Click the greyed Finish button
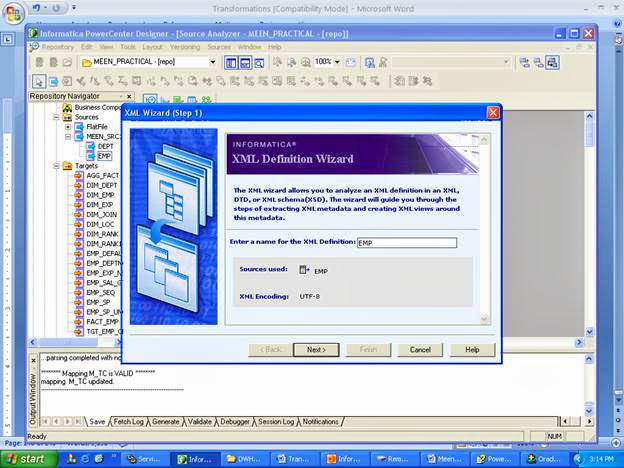624x468 pixels. tap(368, 350)
